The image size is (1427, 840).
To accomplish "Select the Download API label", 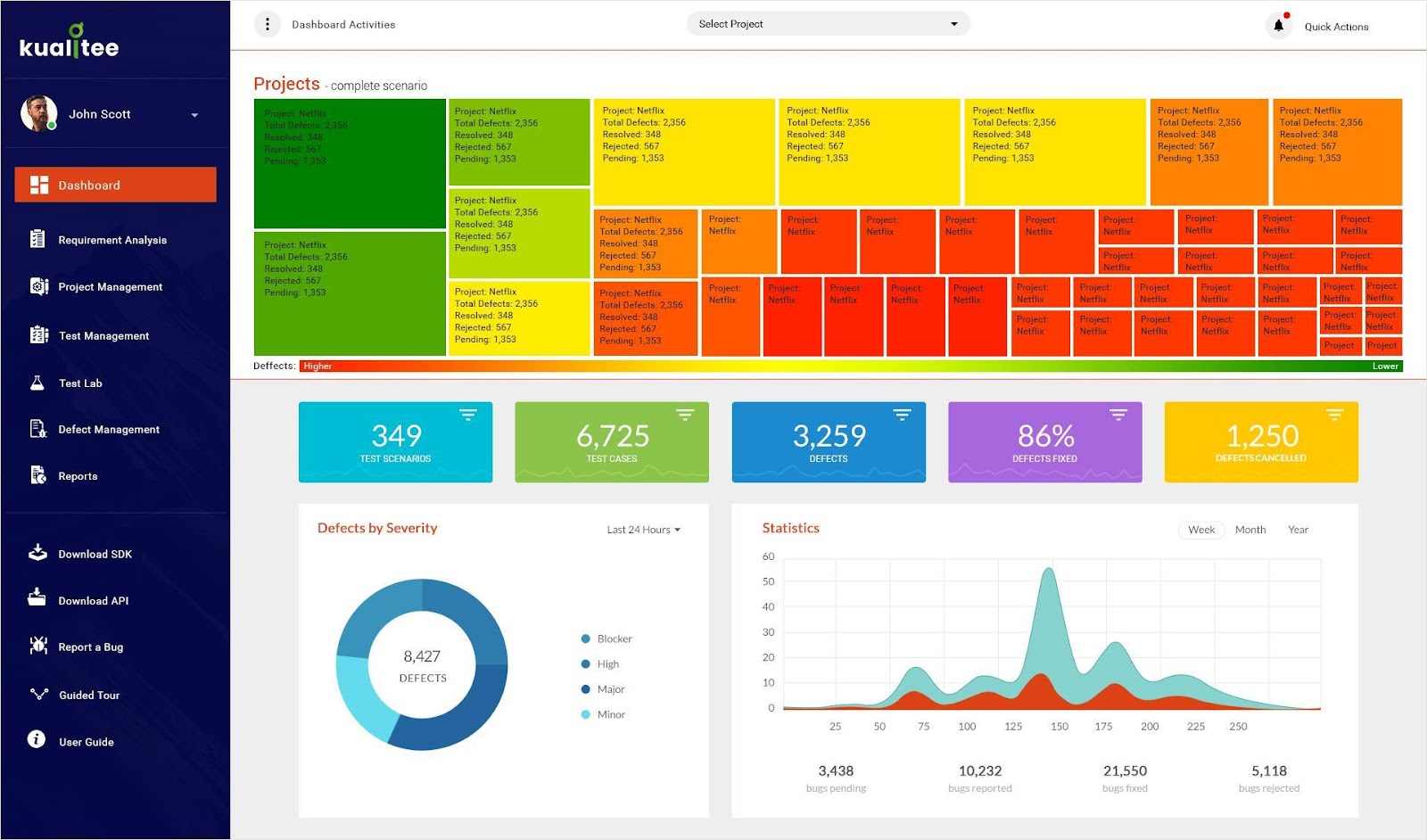I will 94,601.
